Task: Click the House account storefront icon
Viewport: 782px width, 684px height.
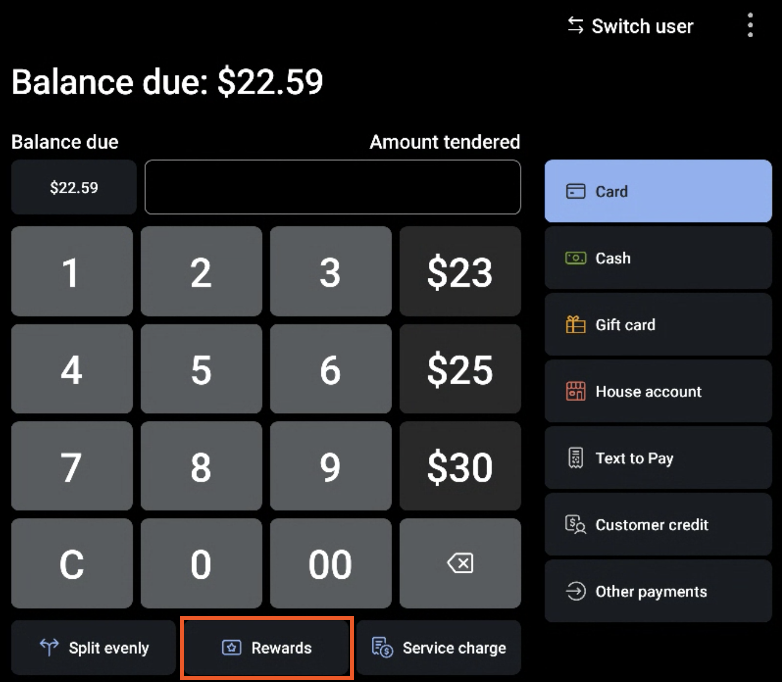Action: click(575, 392)
